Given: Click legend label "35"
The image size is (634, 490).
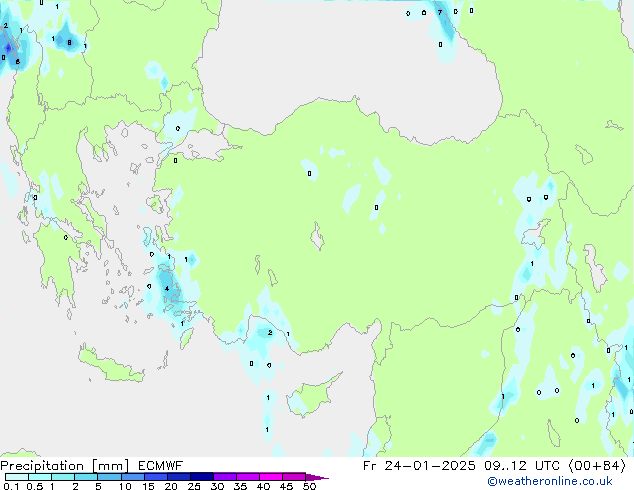Looking at the screenshot, I should 240,486.
